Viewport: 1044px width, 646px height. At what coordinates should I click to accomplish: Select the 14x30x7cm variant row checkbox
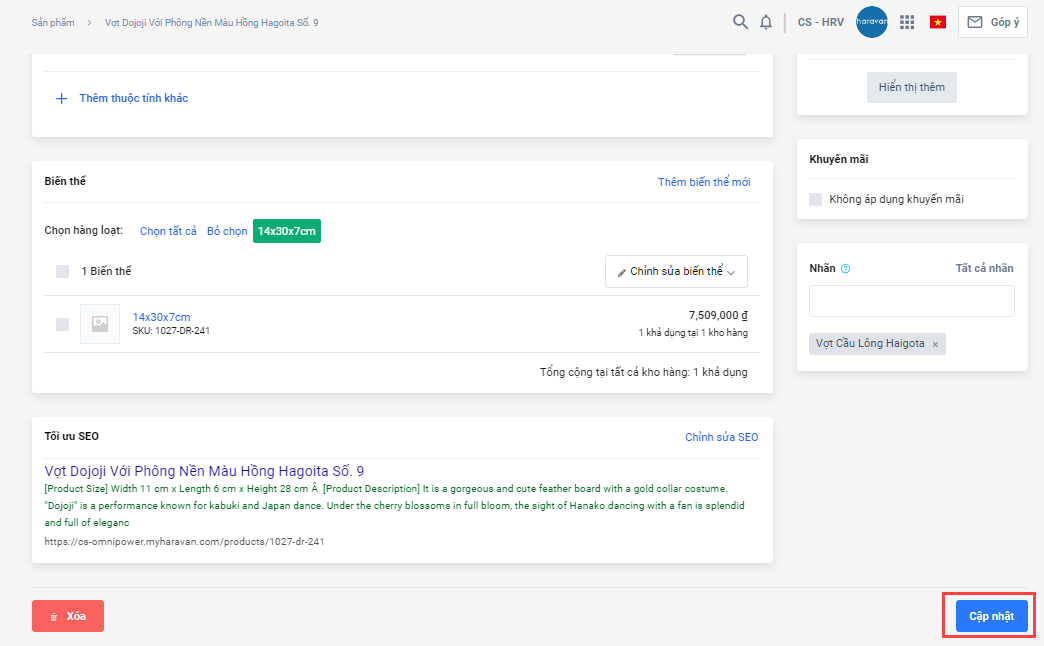[63, 324]
